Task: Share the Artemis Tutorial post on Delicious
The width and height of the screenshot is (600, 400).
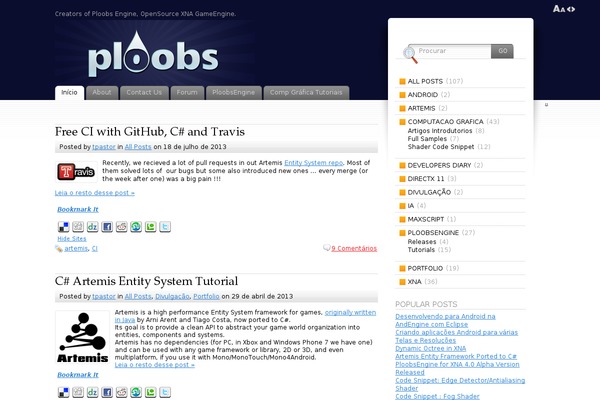Action: (x=64, y=392)
